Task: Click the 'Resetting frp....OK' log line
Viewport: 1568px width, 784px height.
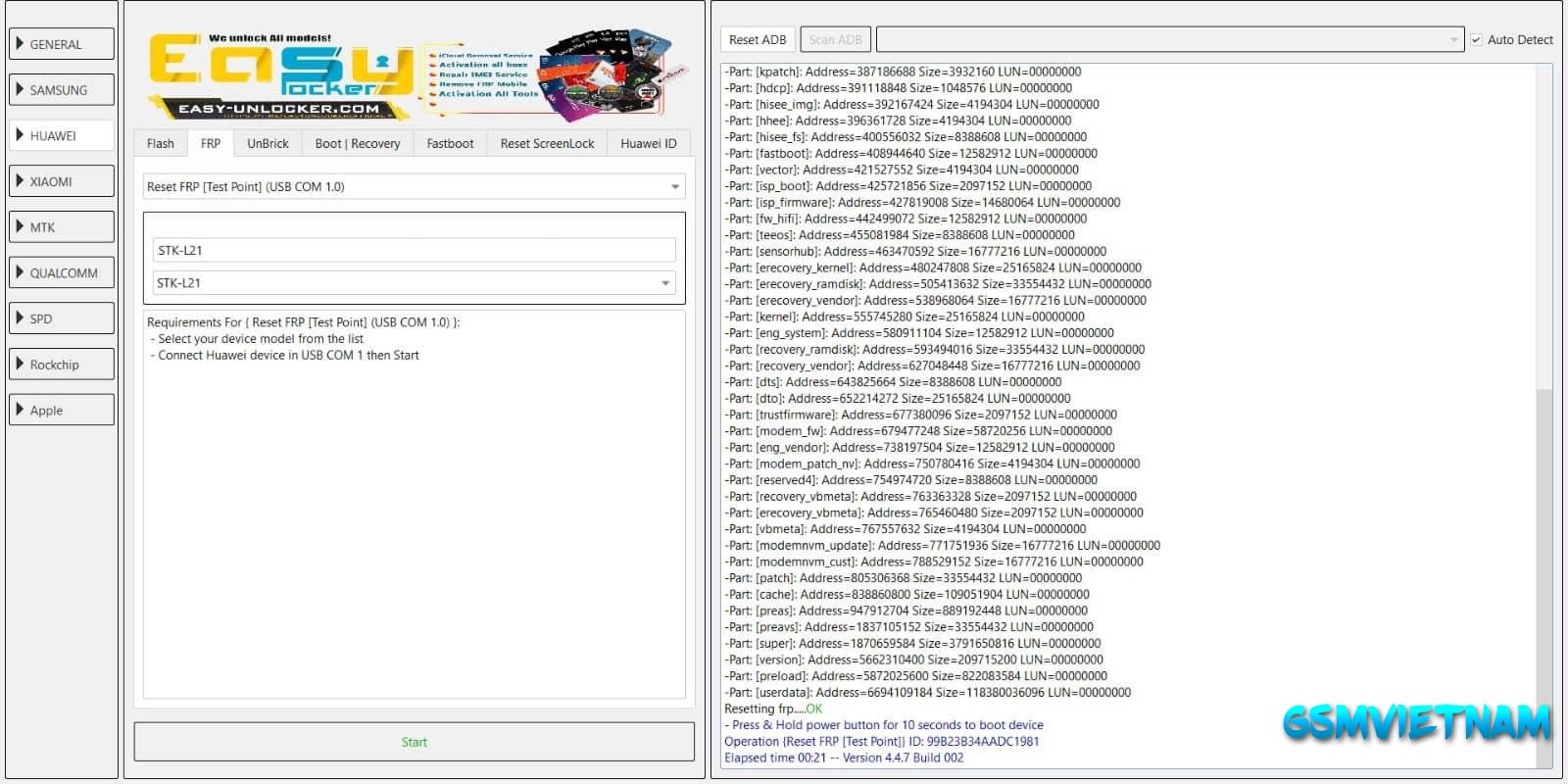Action: tap(773, 709)
